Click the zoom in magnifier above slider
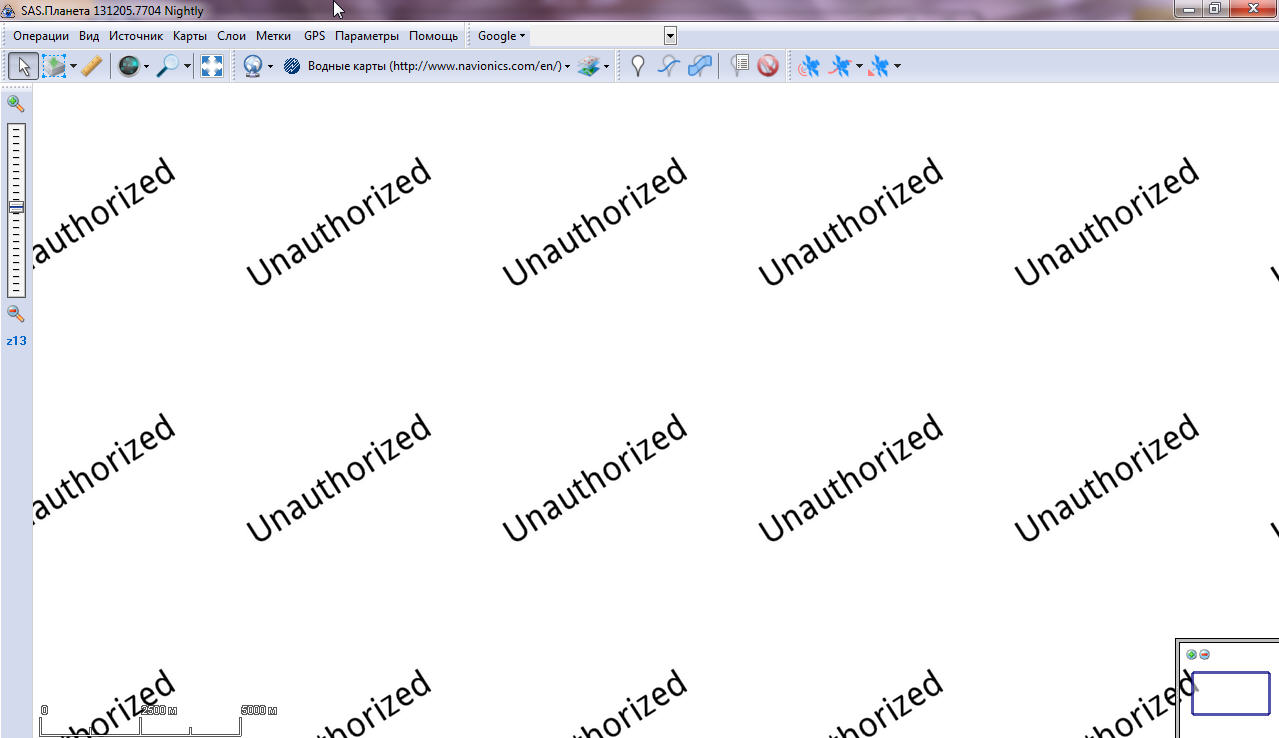Viewport: 1279px width, 738px height. point(15,103)
